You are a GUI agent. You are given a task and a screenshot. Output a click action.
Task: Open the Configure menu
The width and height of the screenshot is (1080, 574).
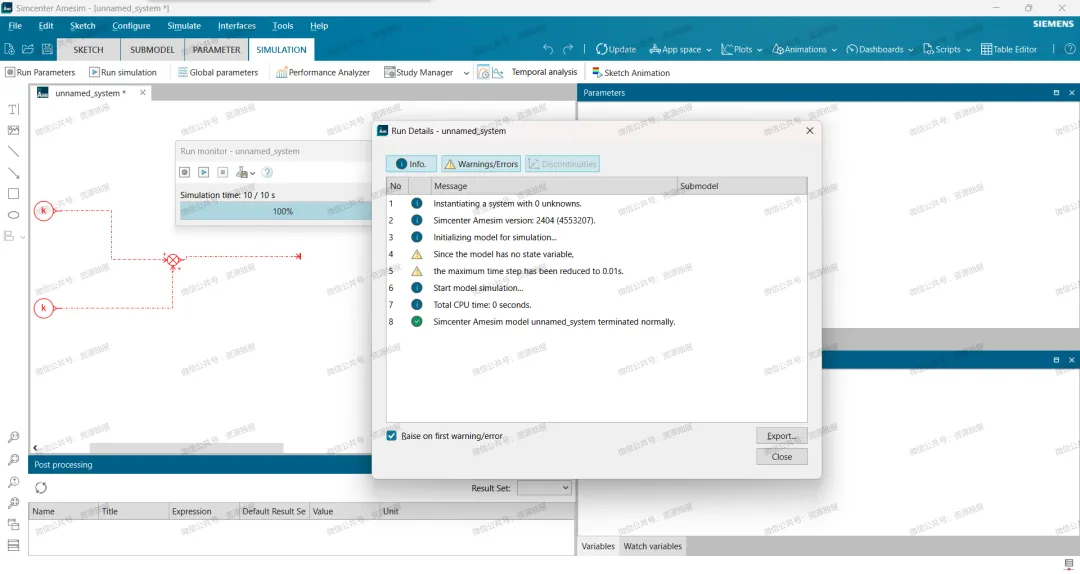click(x=131, y=25)
